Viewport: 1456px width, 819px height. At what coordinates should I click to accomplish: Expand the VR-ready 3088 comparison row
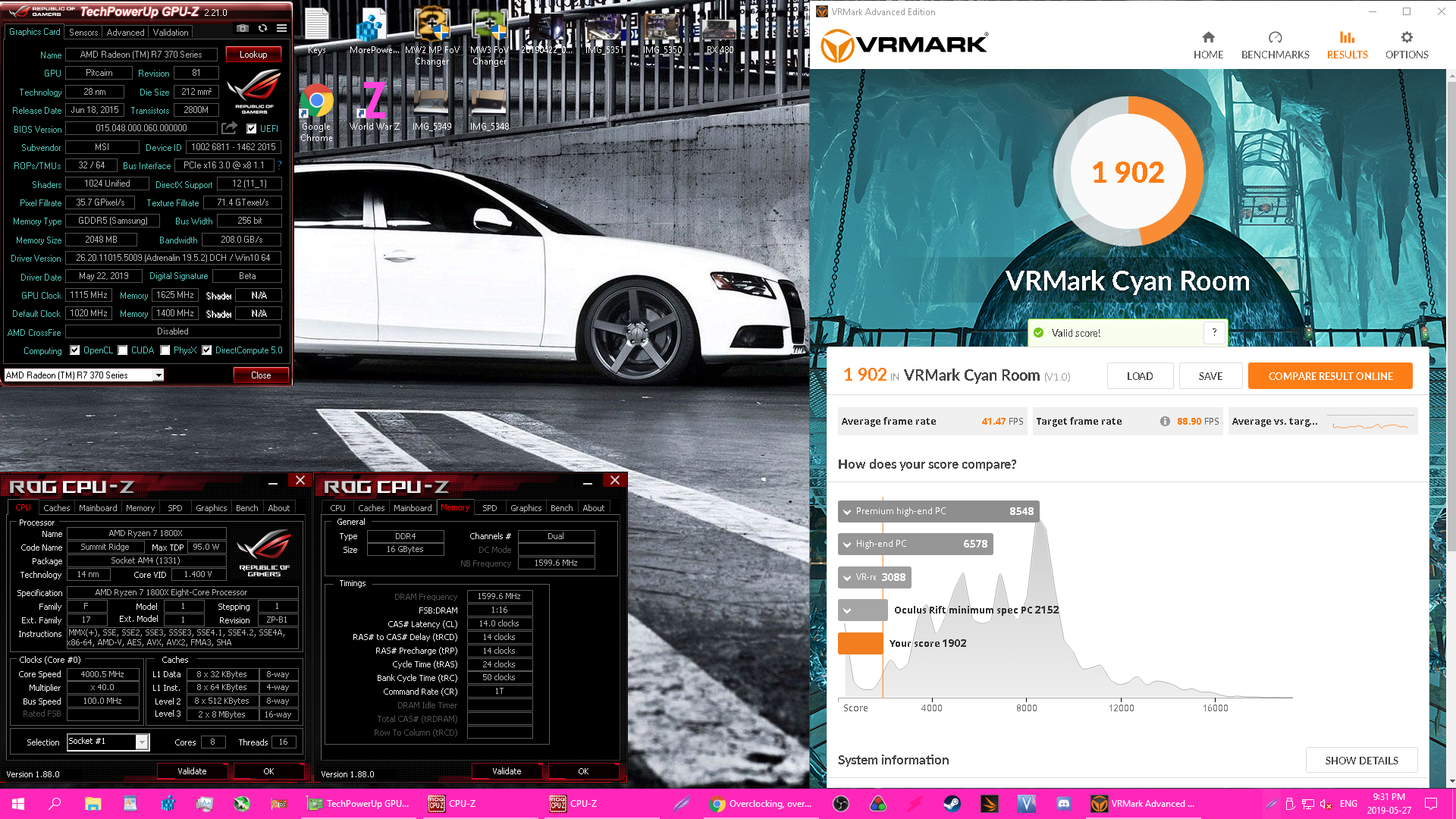[874, 577]
